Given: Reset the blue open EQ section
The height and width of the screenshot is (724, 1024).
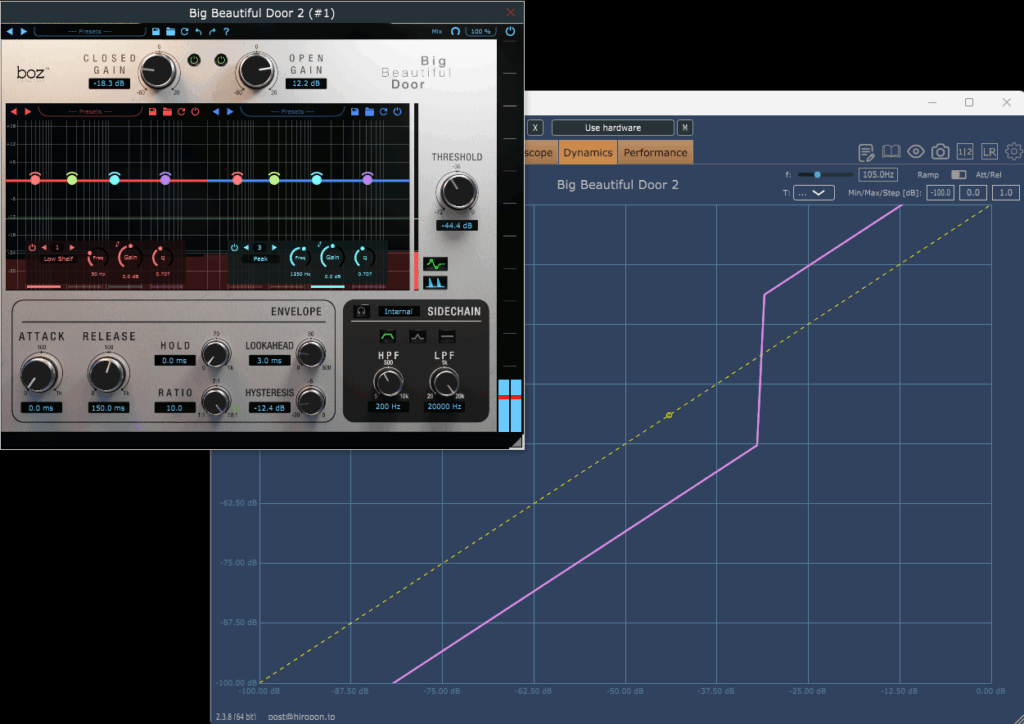Looking at the screenshot, I should point(383,112).
